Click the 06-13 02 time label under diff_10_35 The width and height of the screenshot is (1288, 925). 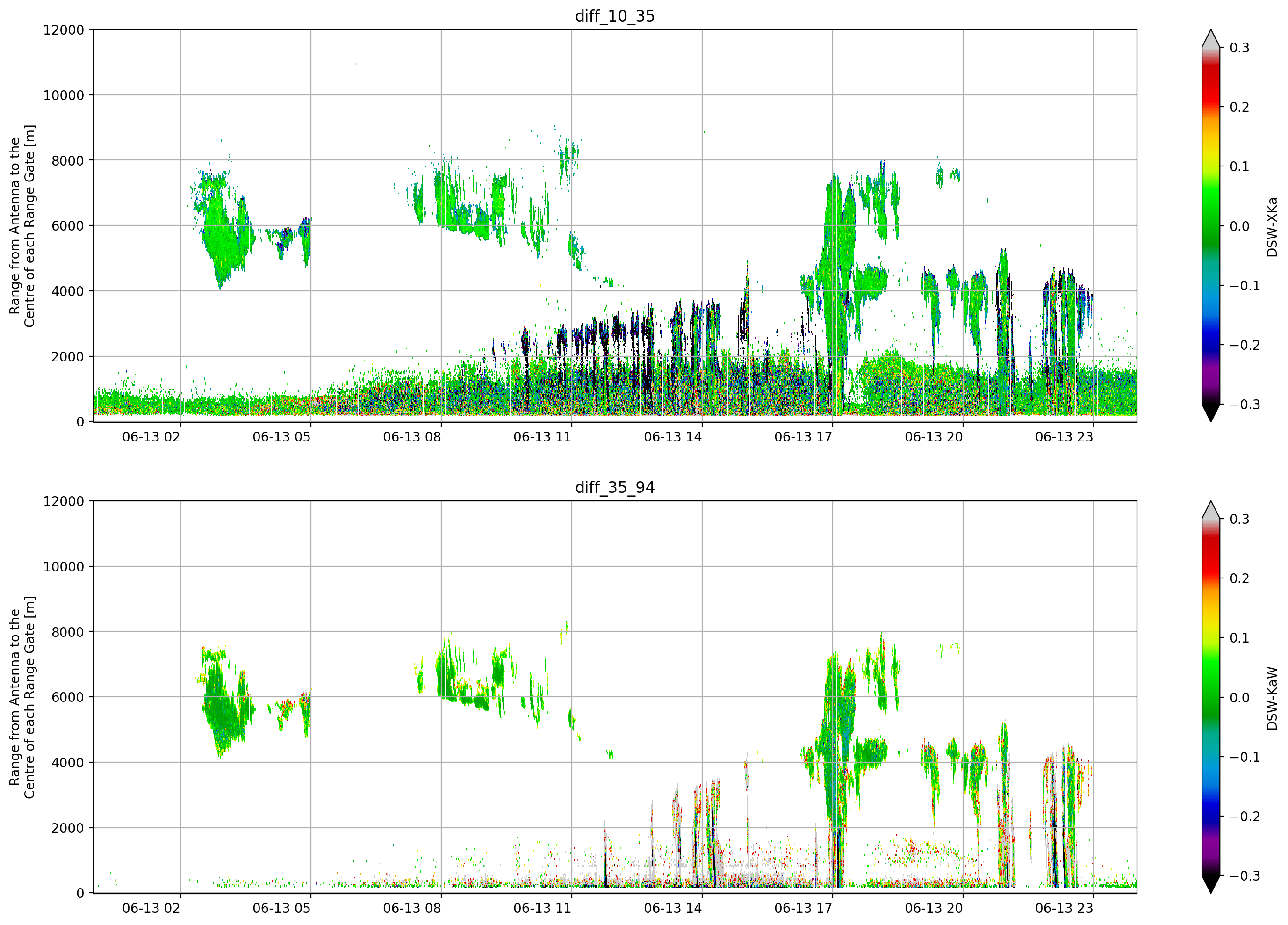click(x=151, y=437)
